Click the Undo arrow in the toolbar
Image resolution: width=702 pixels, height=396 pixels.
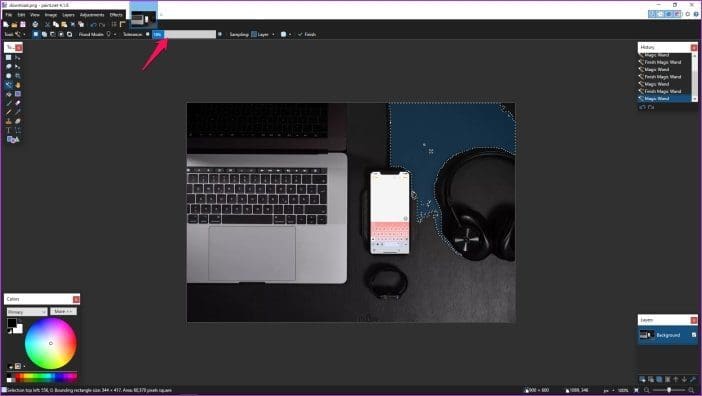tap(94, 25)
